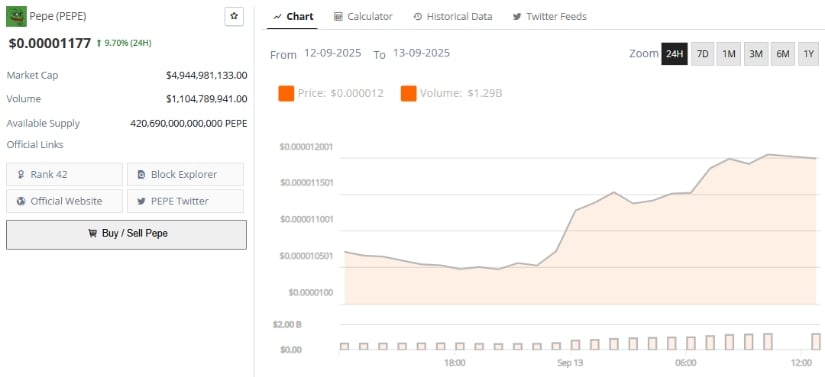Open the PEPE Twitter link
The width and height of the screenshot is (825, 377).
[185, 201]
